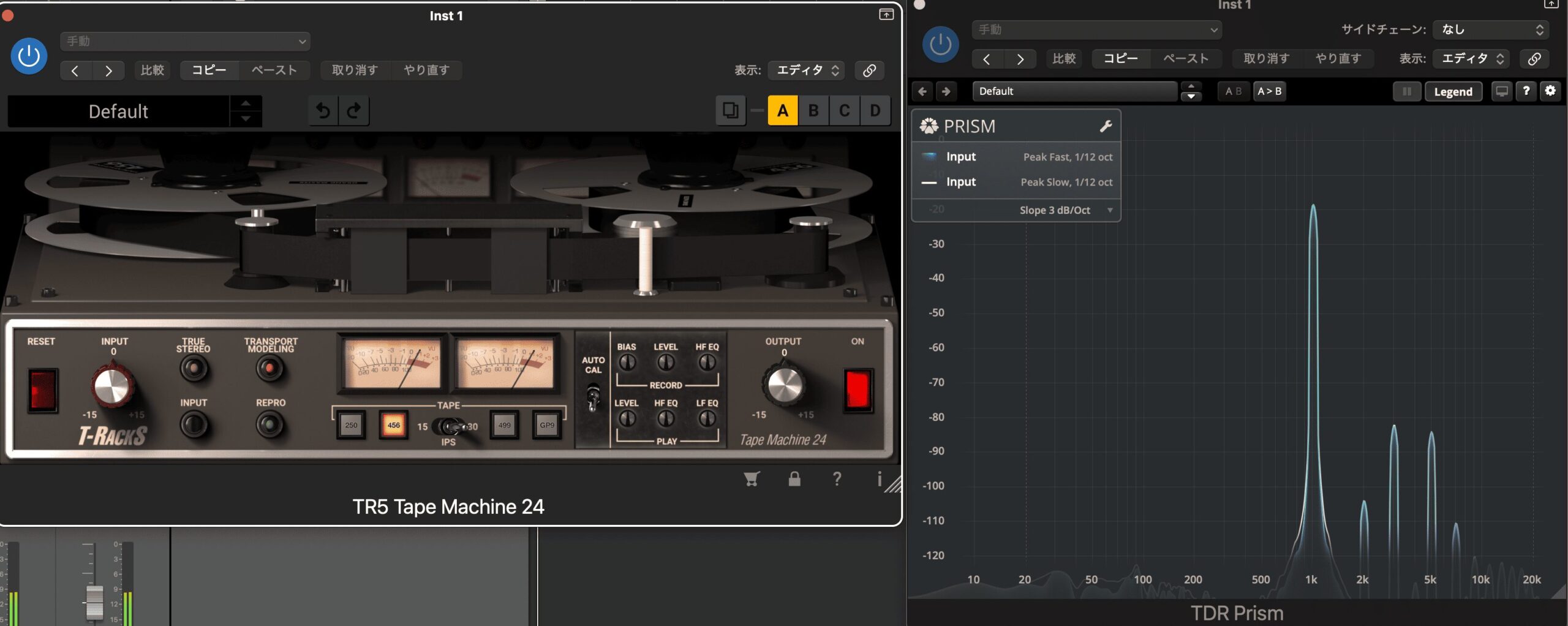Click the Default preset name field in Prism
Screen dimensions: 1568x626
[1074, 91]
